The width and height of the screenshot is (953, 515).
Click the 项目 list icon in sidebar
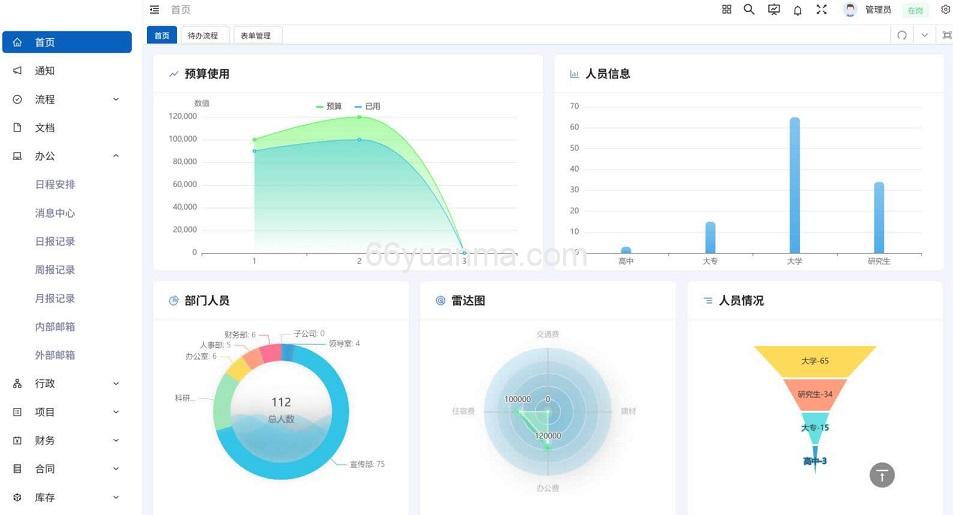coord(18,412)
